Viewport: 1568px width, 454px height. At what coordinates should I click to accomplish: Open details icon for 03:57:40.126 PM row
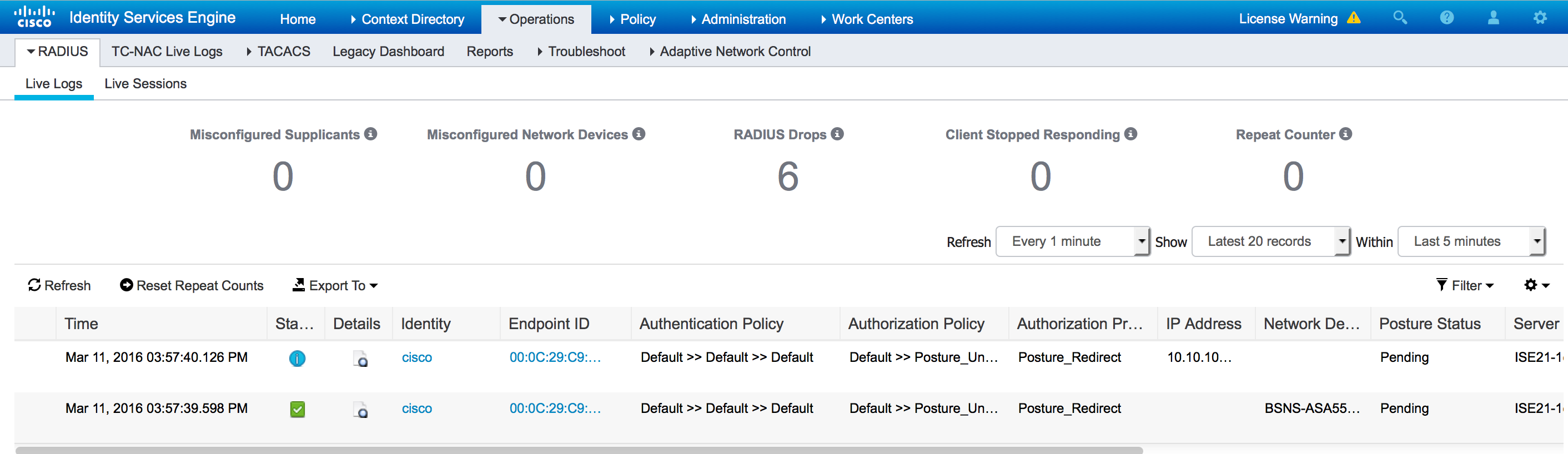tap(360, 359)
